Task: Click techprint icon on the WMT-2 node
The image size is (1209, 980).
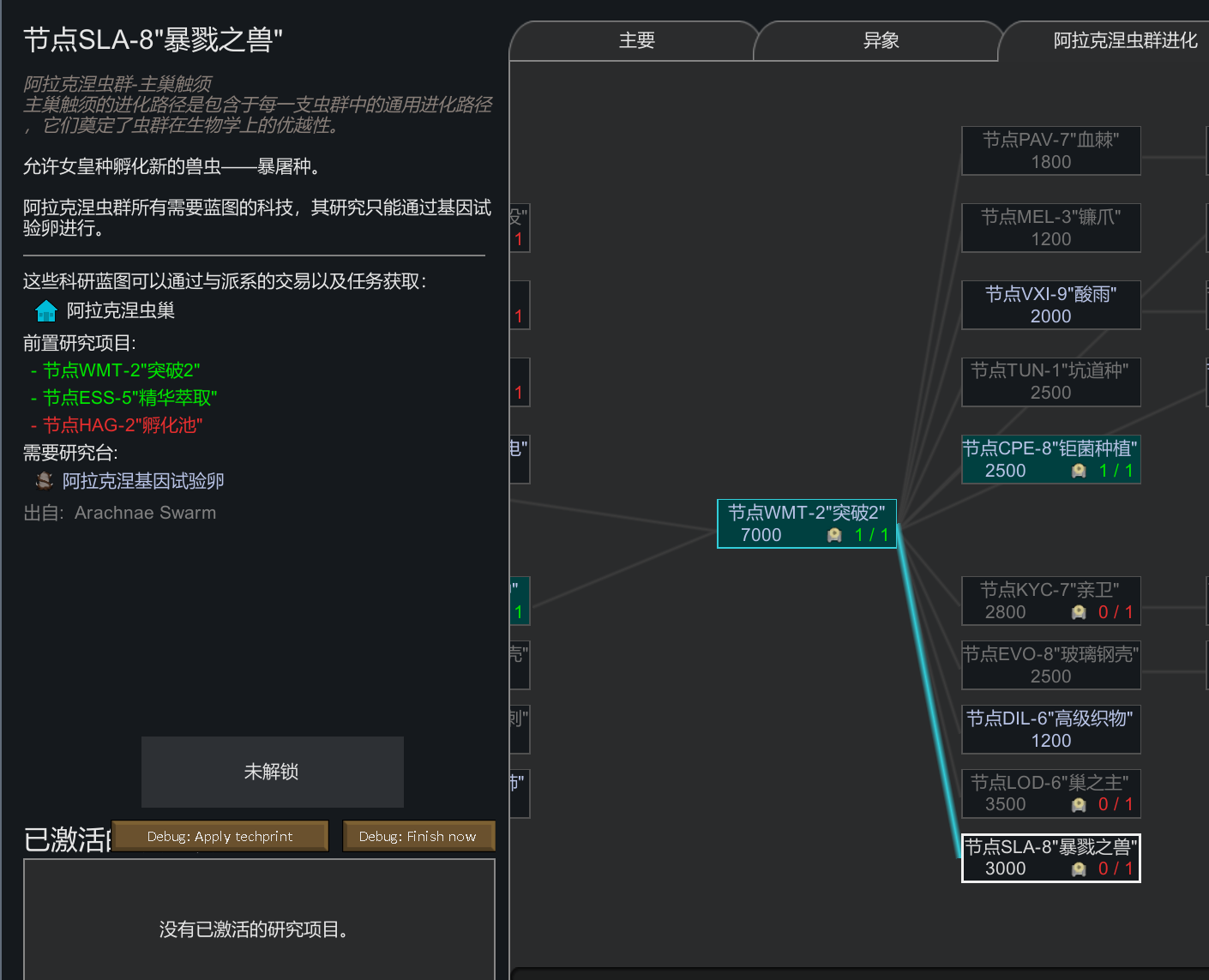Action: tap(834, 535)
